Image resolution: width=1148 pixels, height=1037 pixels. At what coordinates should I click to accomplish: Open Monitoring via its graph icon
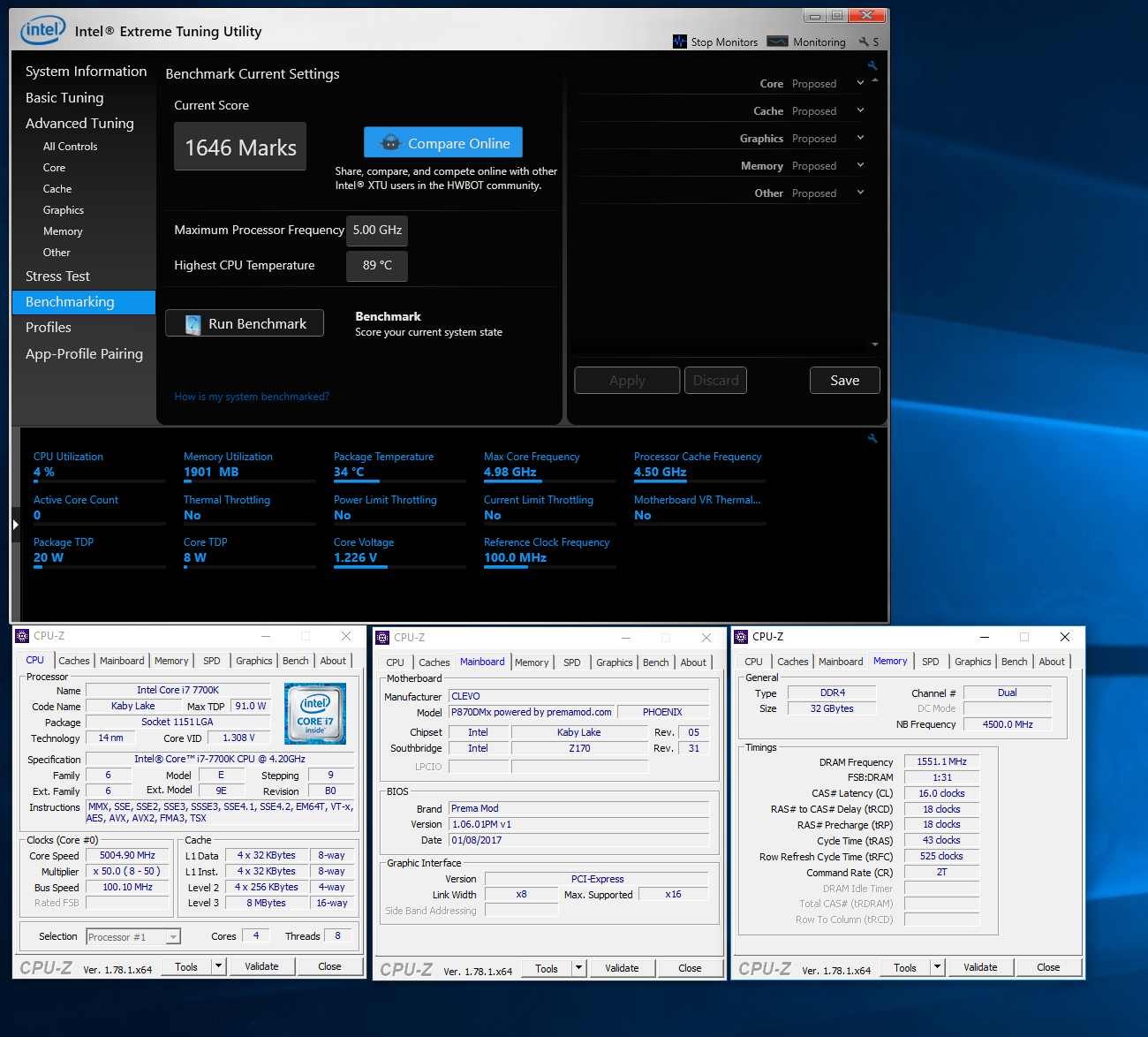coord(777,42)
